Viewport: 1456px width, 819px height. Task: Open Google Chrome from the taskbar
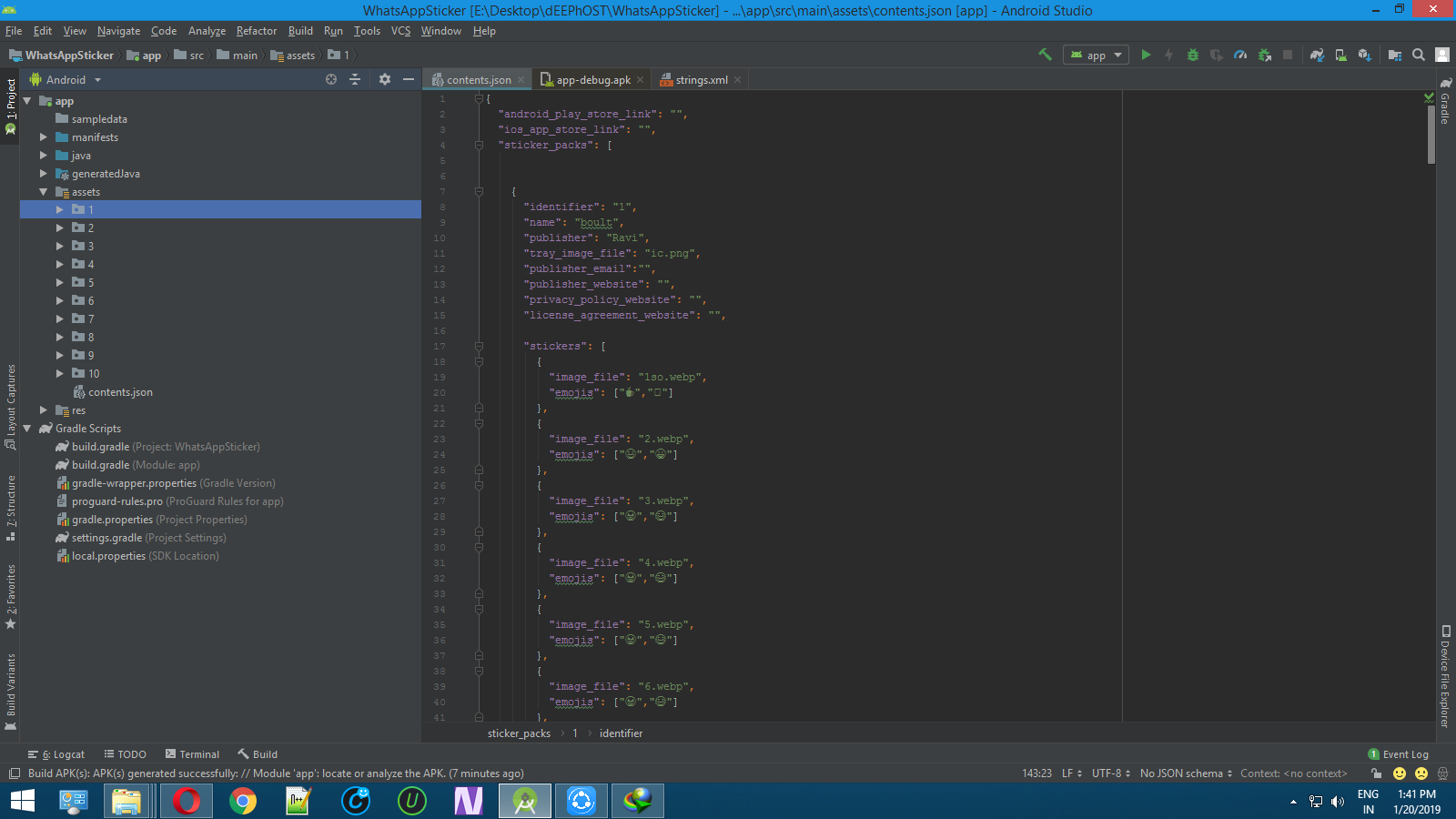(243, 801)
